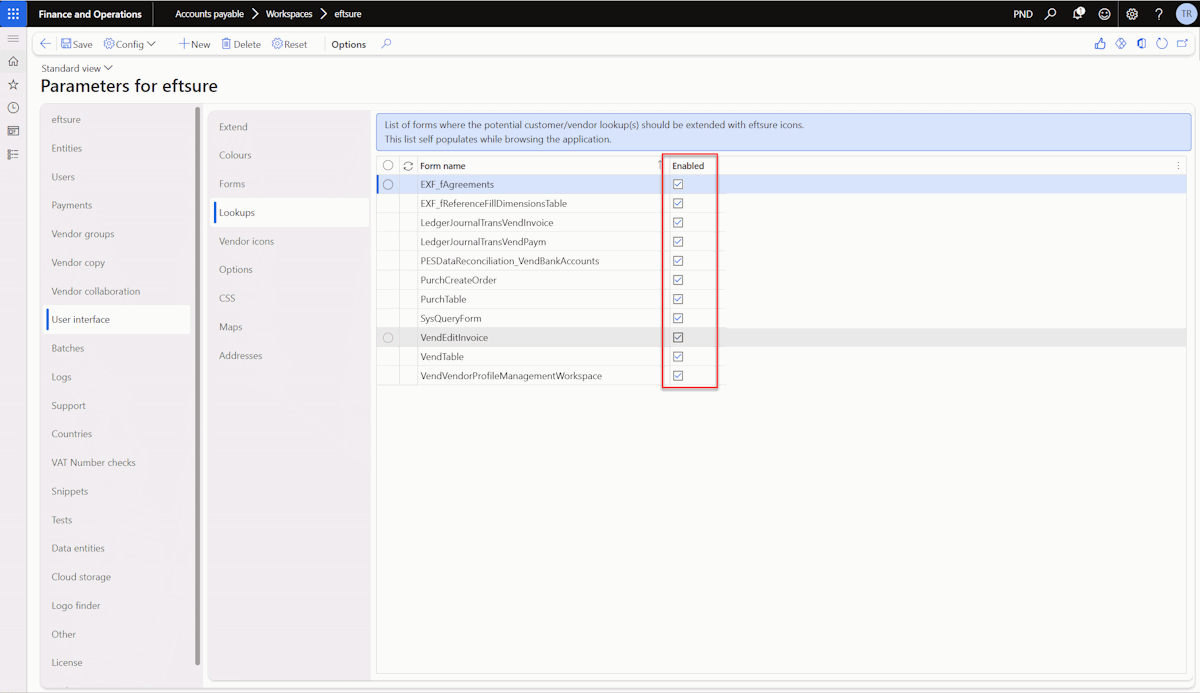Viewport: 1200px width, 693px height.
Task: Open the app launcher waffle menu
Action: [x=13, y=14]
